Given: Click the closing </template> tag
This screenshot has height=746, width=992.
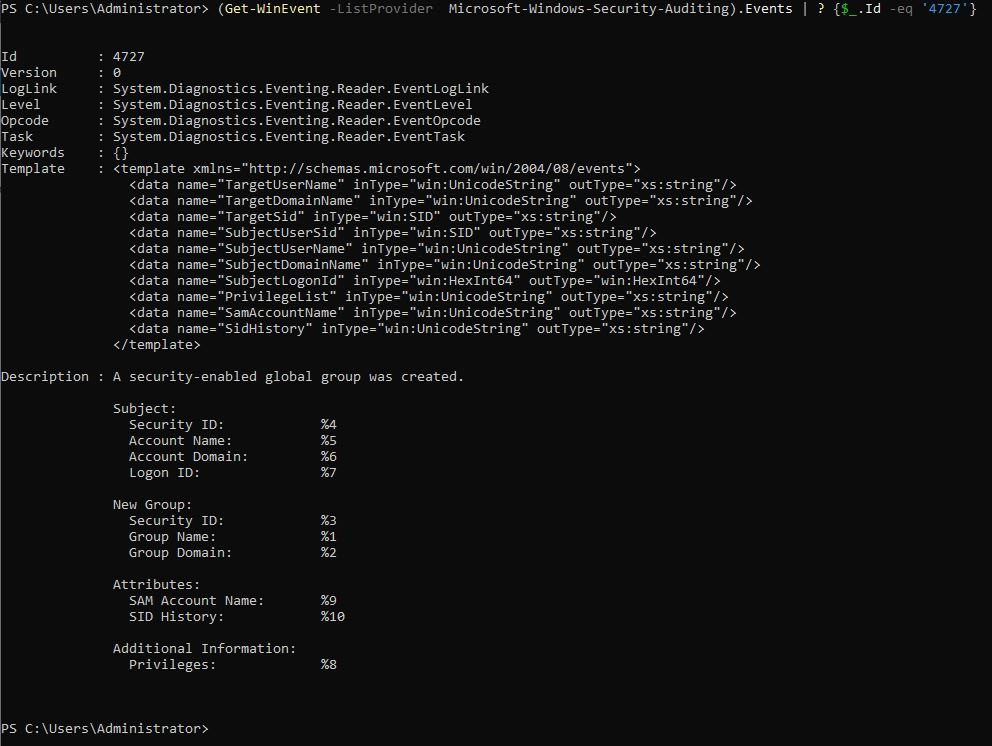Looking at the screenshot, I should point(156,345).
